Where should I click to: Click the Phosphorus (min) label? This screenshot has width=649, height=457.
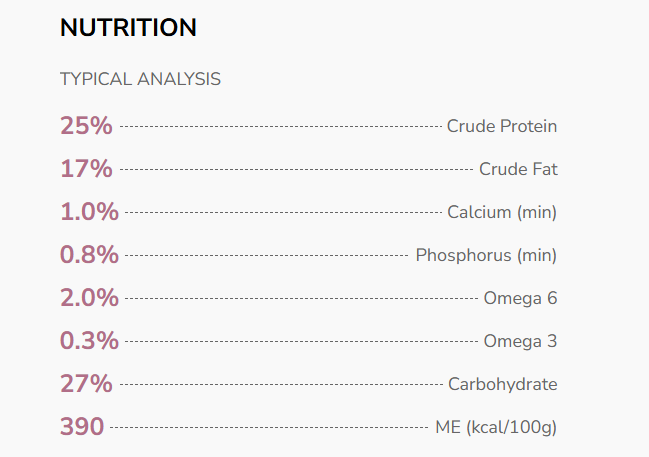(486, 255)
